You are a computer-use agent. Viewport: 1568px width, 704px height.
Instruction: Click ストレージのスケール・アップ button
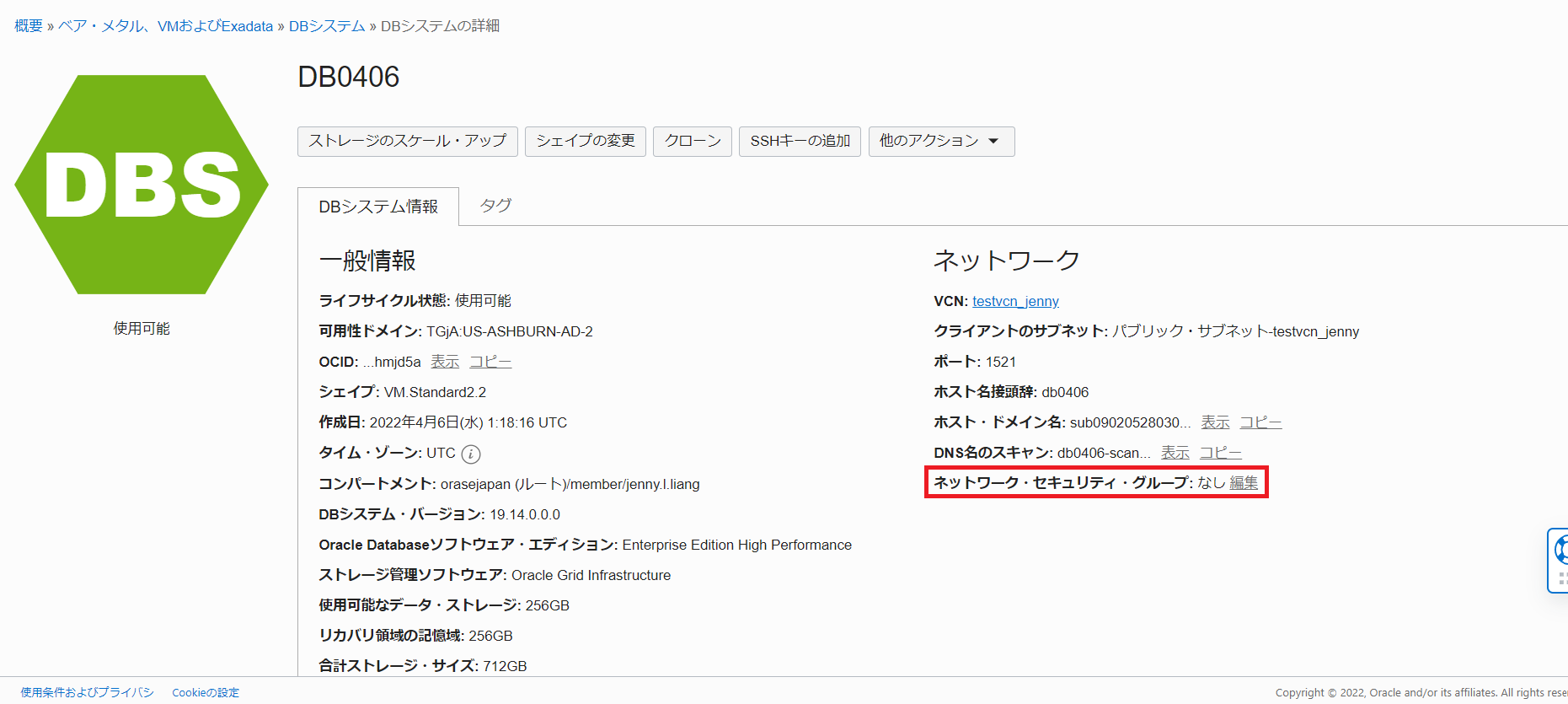(407, 141)
